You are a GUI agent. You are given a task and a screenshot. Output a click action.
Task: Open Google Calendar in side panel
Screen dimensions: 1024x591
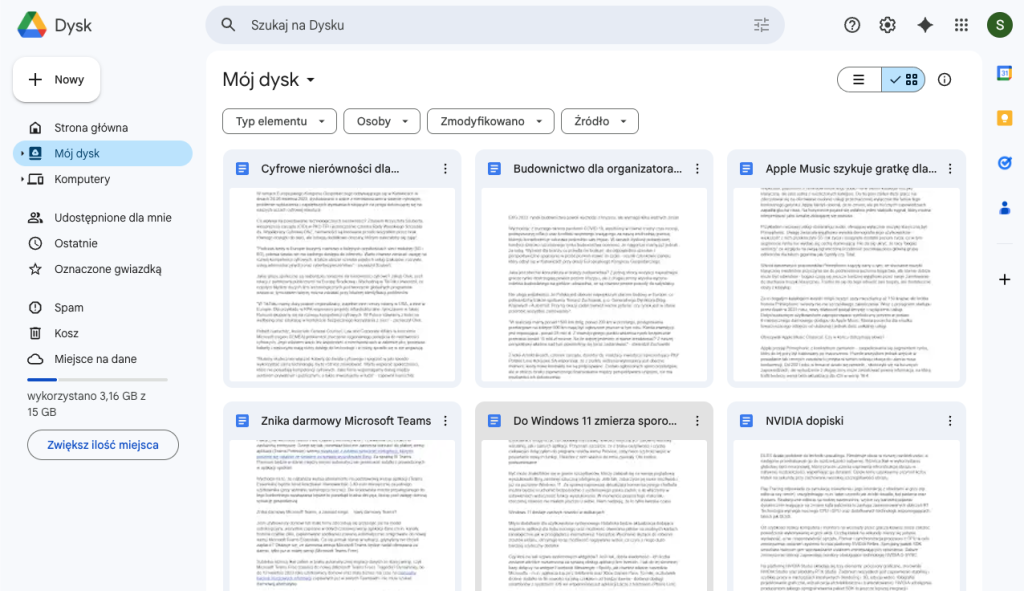tap(1004, 73)
